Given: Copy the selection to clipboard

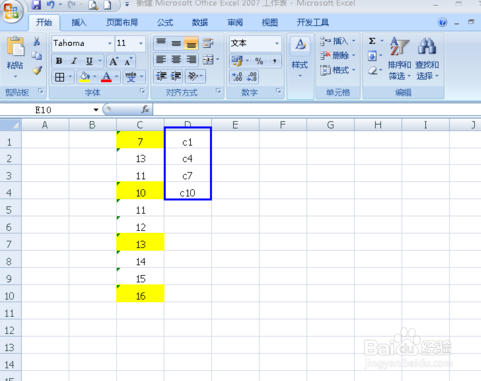Looking at the screenshot, I should (37, 56).
